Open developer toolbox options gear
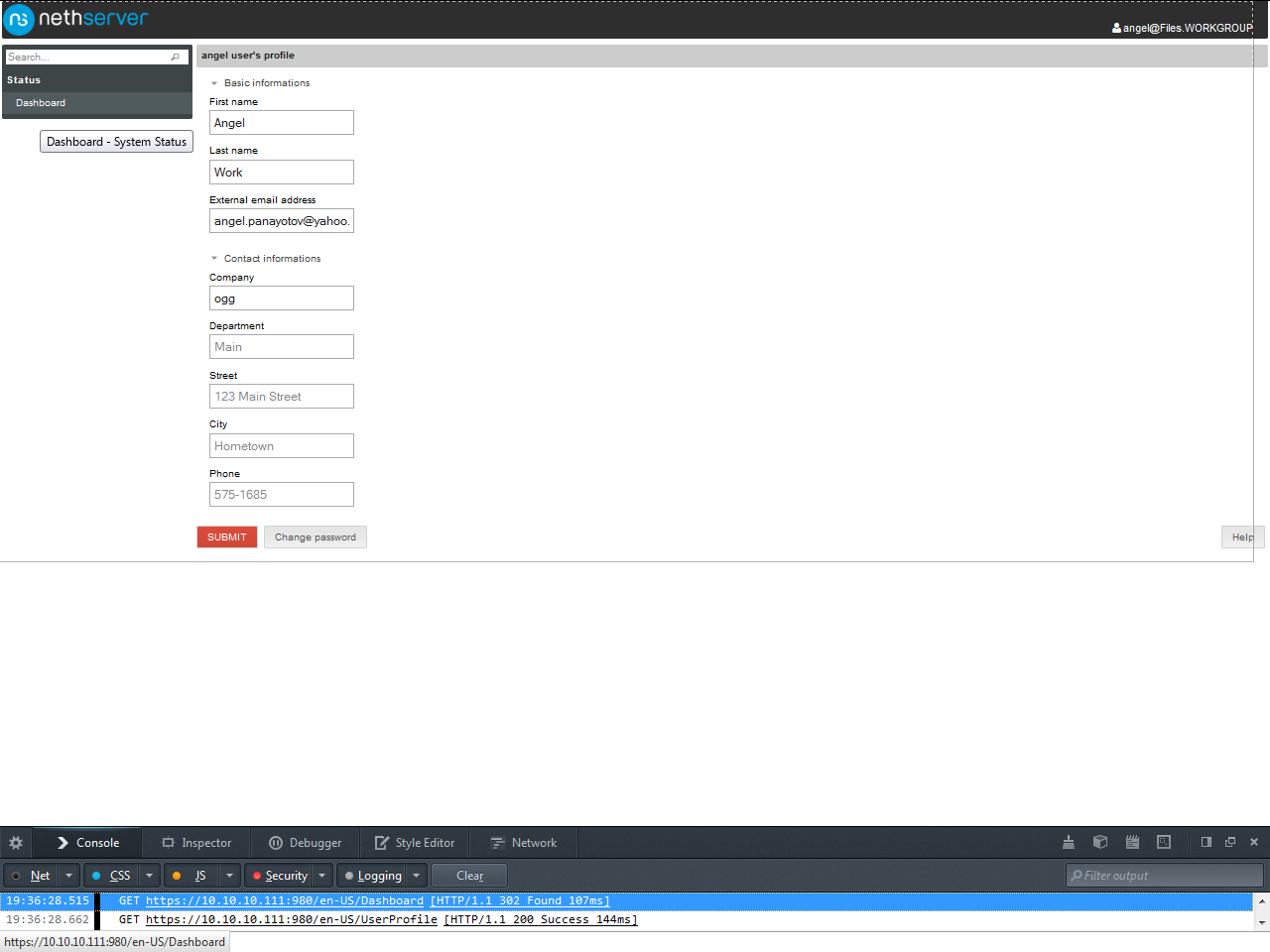 (x=16, y=843)
